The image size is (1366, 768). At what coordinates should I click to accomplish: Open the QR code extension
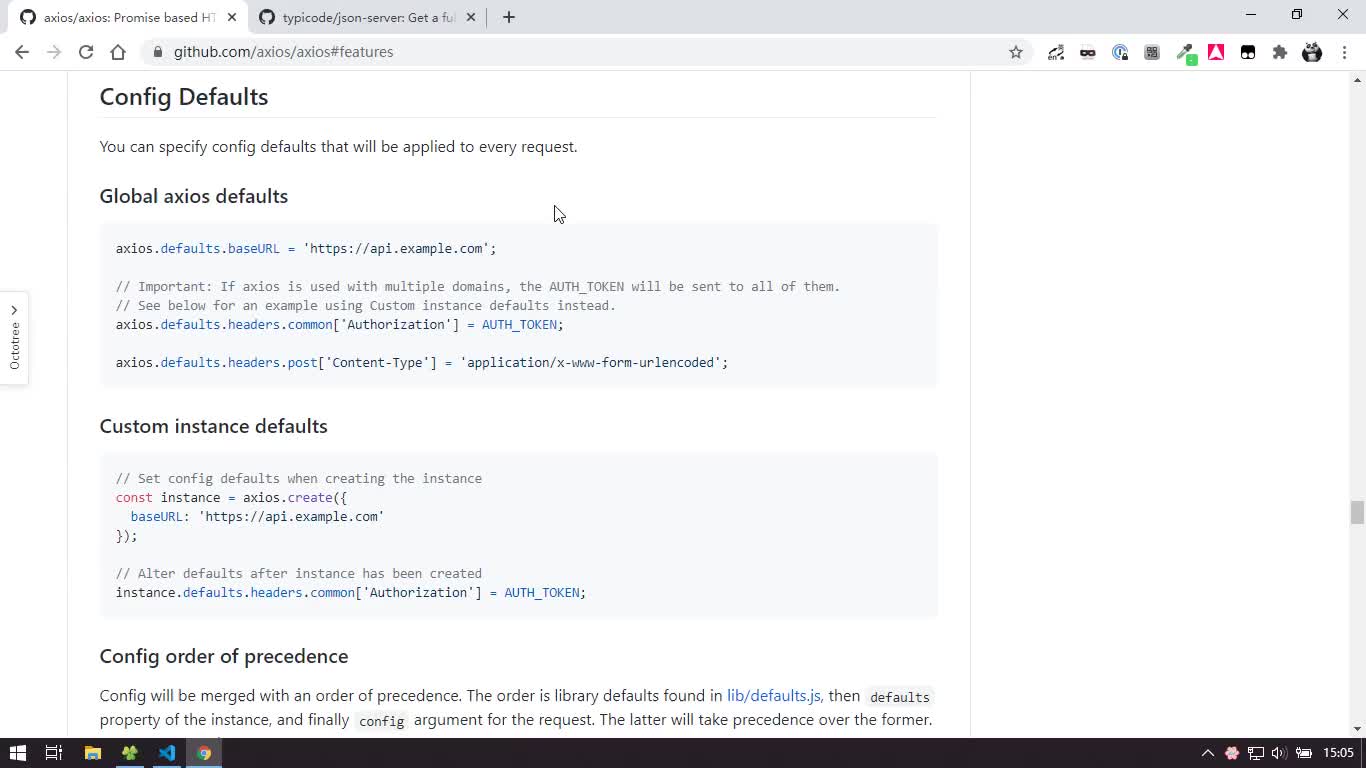(1152, 52)
